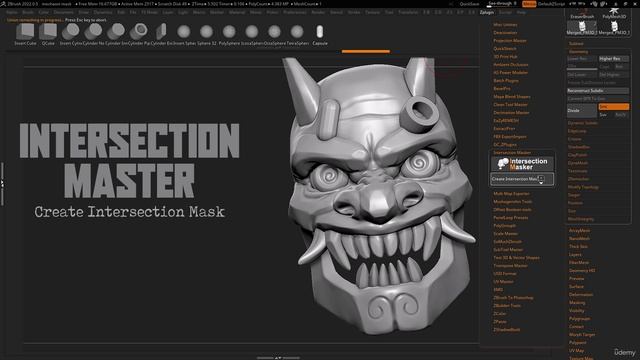Open the Zscript menu
Image resolution: width=640 pixels, height=360 pixels.
[x=505, y=12]
